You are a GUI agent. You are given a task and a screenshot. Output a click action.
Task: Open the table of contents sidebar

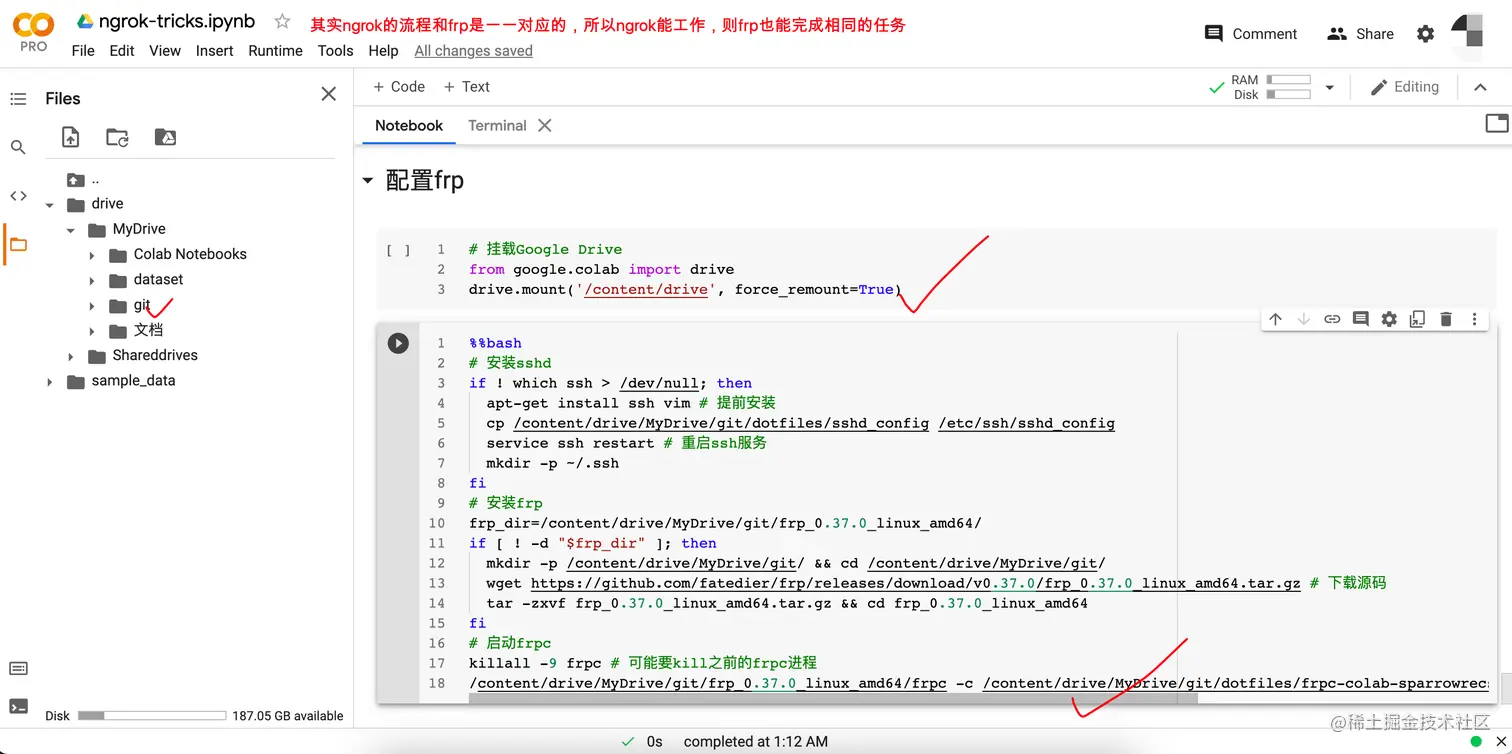[x=18, y=97]
